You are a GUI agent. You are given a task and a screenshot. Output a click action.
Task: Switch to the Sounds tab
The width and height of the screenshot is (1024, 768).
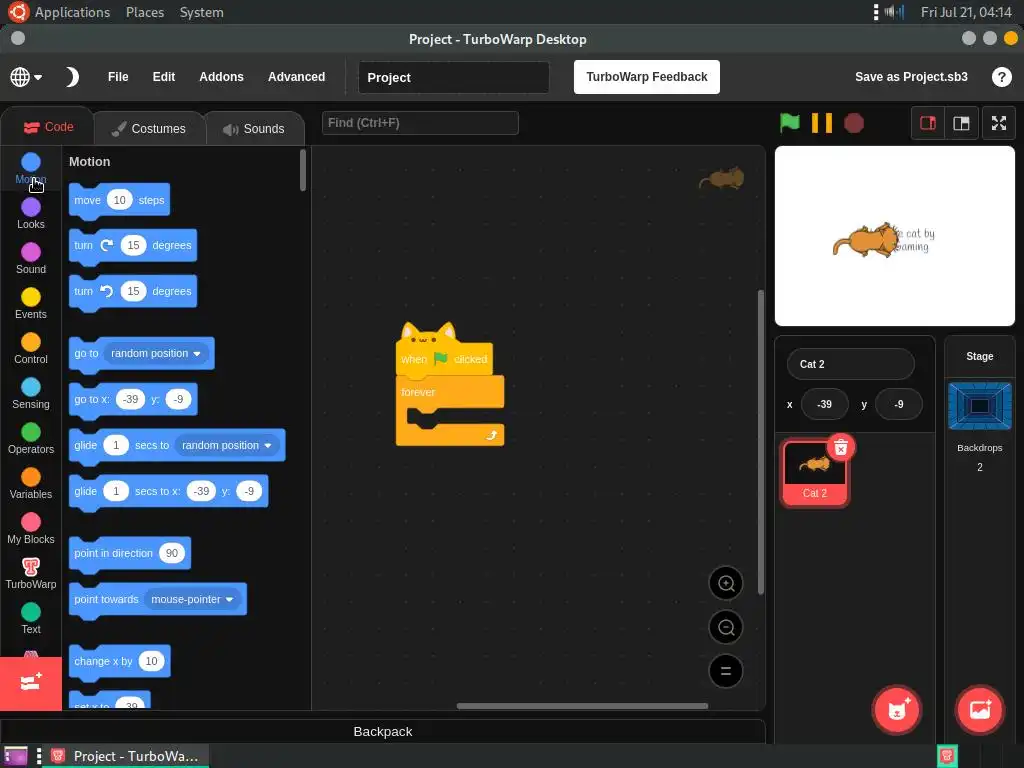pyautogui.click(x=255, y=129)
